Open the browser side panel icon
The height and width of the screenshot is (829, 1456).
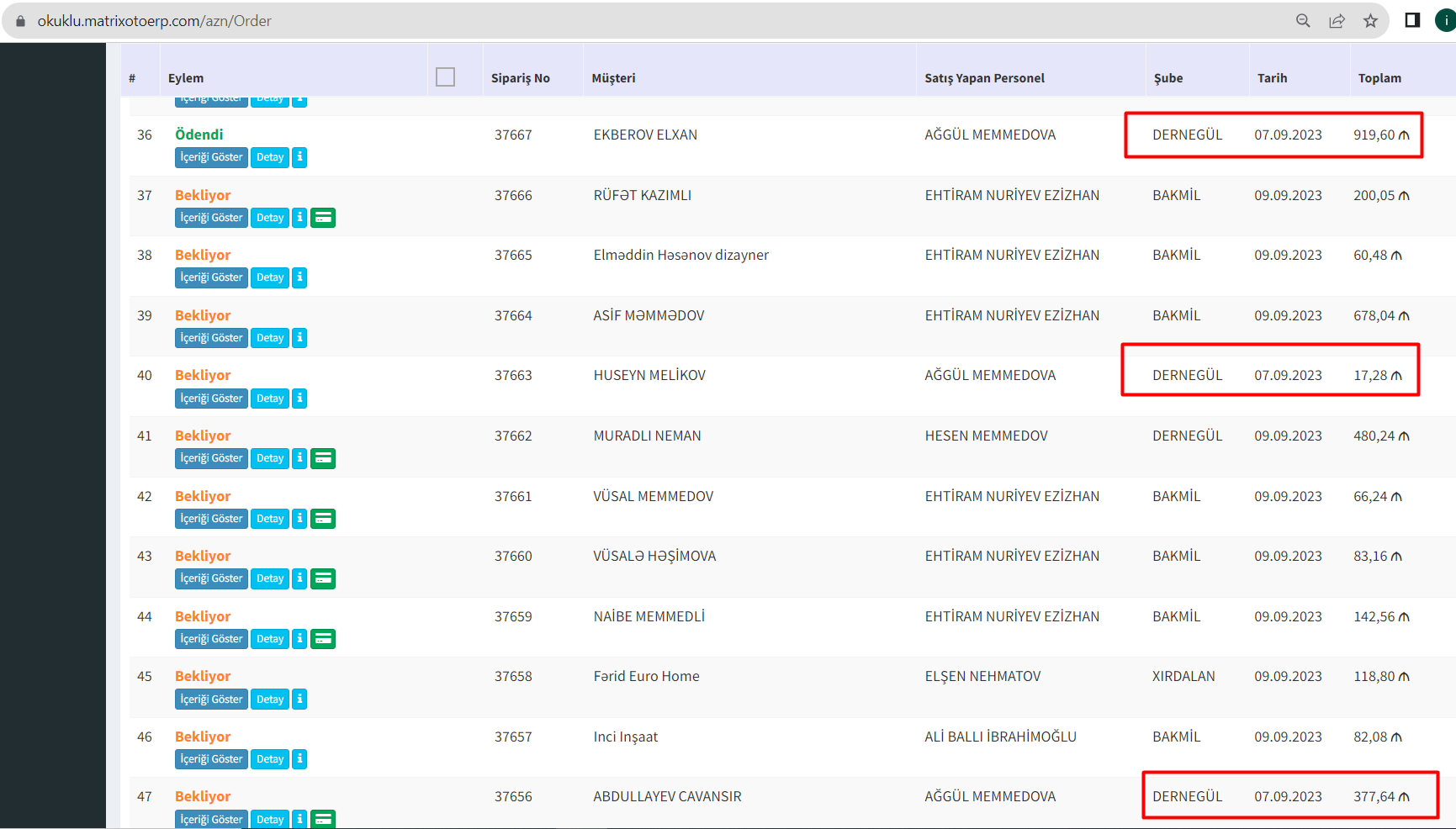1412,21
